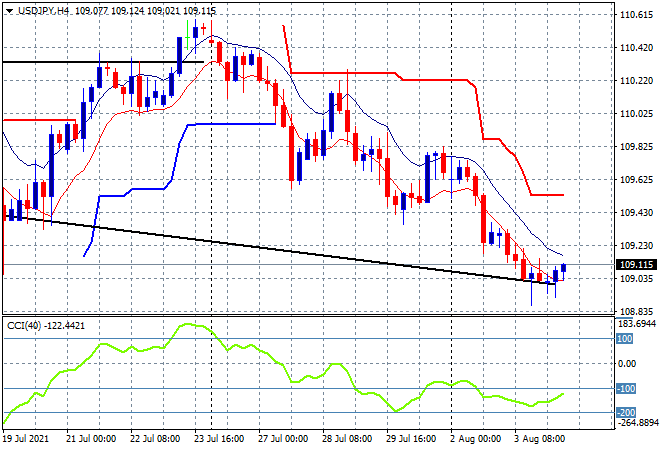Click the 183.6944 CCI scale value

(x=637, y=323)
